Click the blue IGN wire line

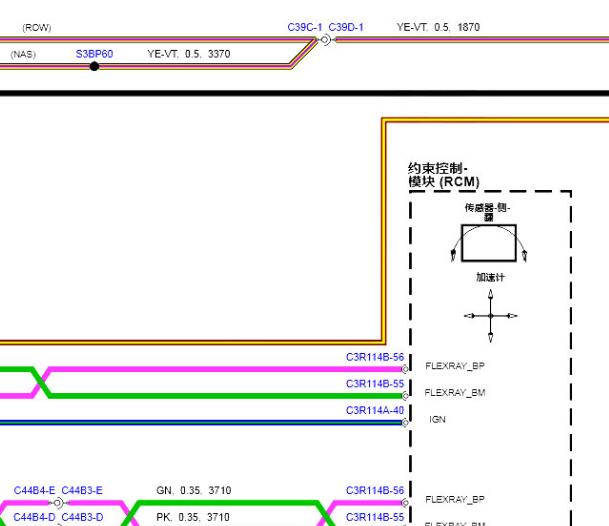(x=201, y=422)
